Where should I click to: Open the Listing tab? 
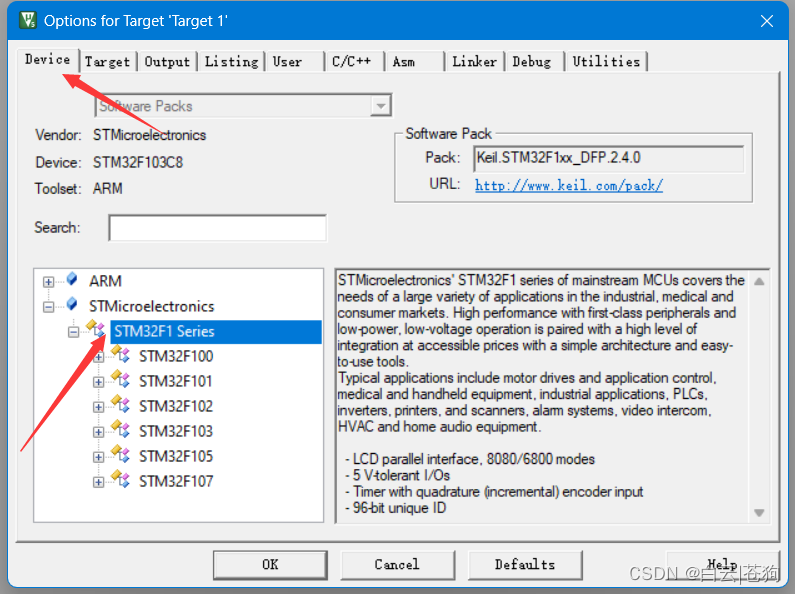point(231,62)
